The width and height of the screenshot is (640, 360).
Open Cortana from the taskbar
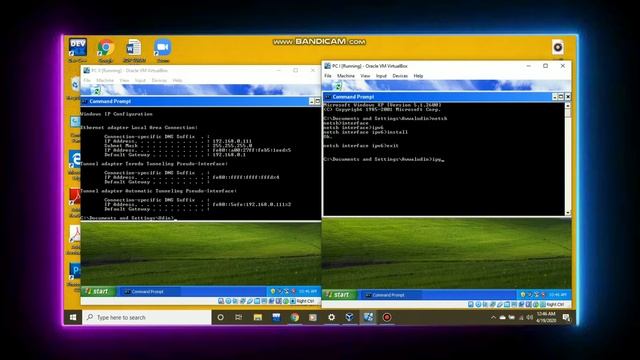pos(220,317)
